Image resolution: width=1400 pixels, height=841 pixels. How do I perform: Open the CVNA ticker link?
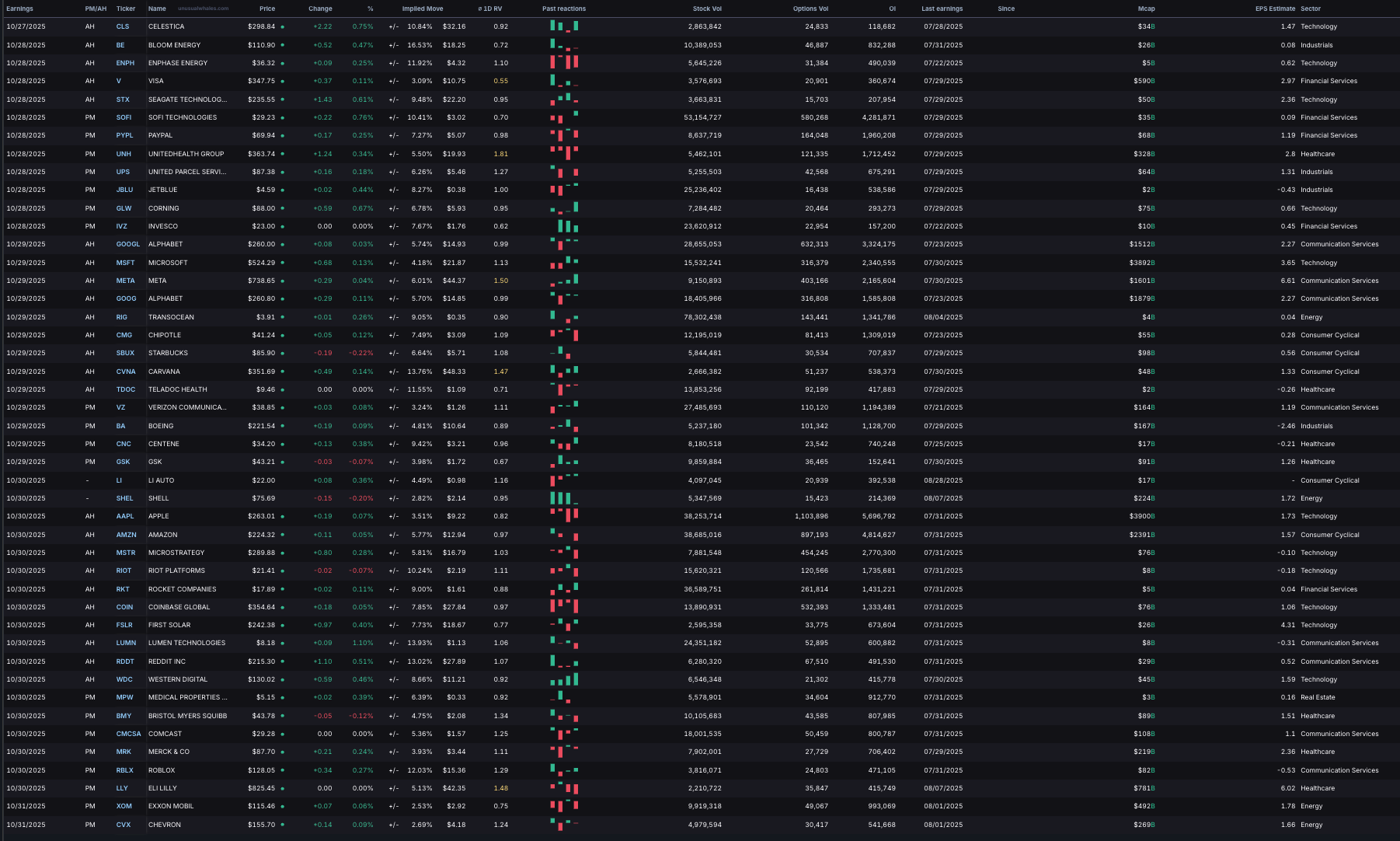tap(126, 372)
